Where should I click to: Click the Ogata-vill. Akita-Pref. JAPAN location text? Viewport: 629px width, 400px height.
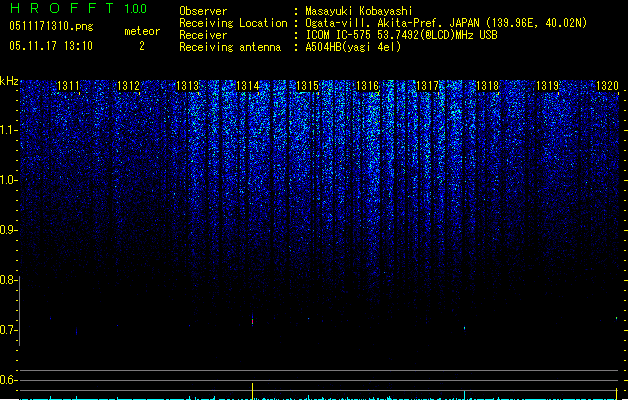coord(446,23)
